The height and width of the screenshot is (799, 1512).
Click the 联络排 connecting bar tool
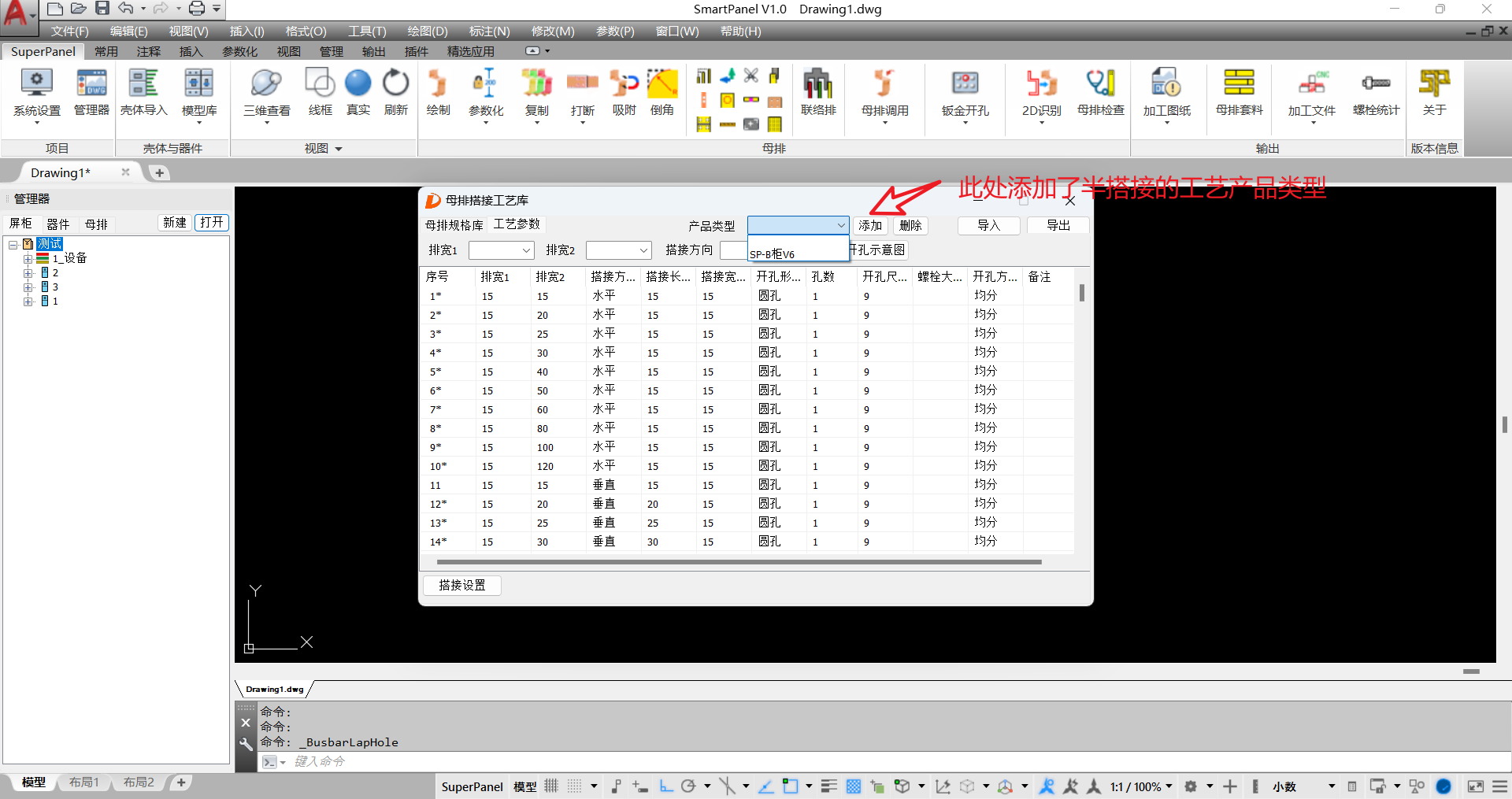point(818,94)
